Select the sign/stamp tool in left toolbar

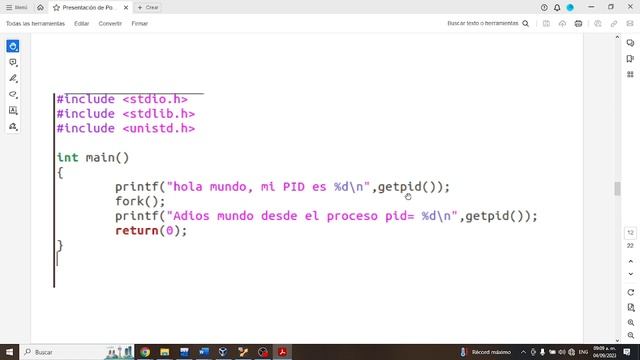[x=13, y=127]
